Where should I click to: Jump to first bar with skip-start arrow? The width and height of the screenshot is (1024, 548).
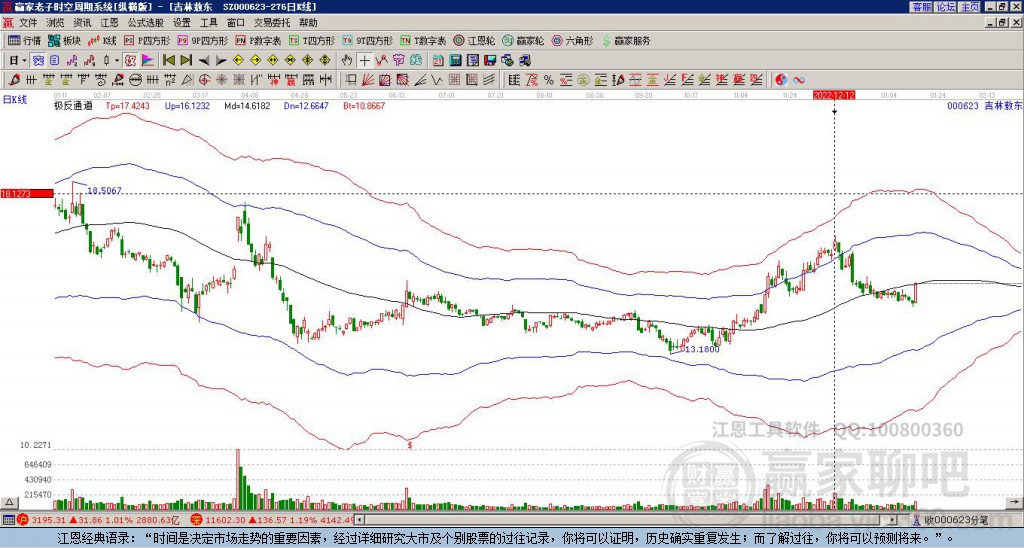[x=166, y=60]
